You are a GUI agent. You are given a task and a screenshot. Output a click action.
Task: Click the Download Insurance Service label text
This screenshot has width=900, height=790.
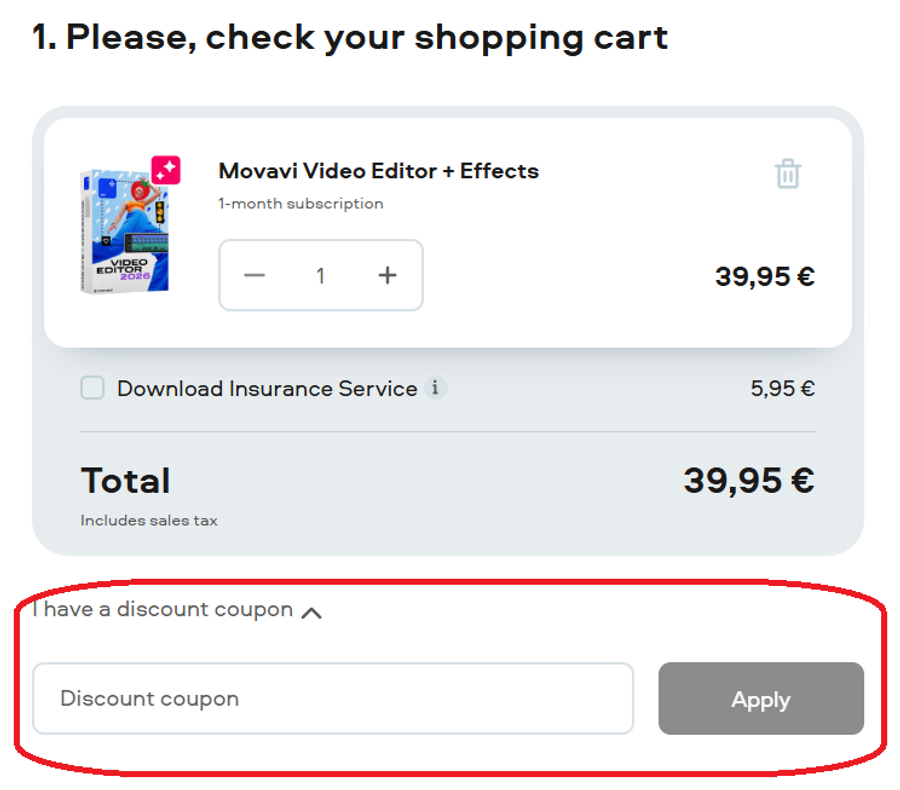pos(267,389)
